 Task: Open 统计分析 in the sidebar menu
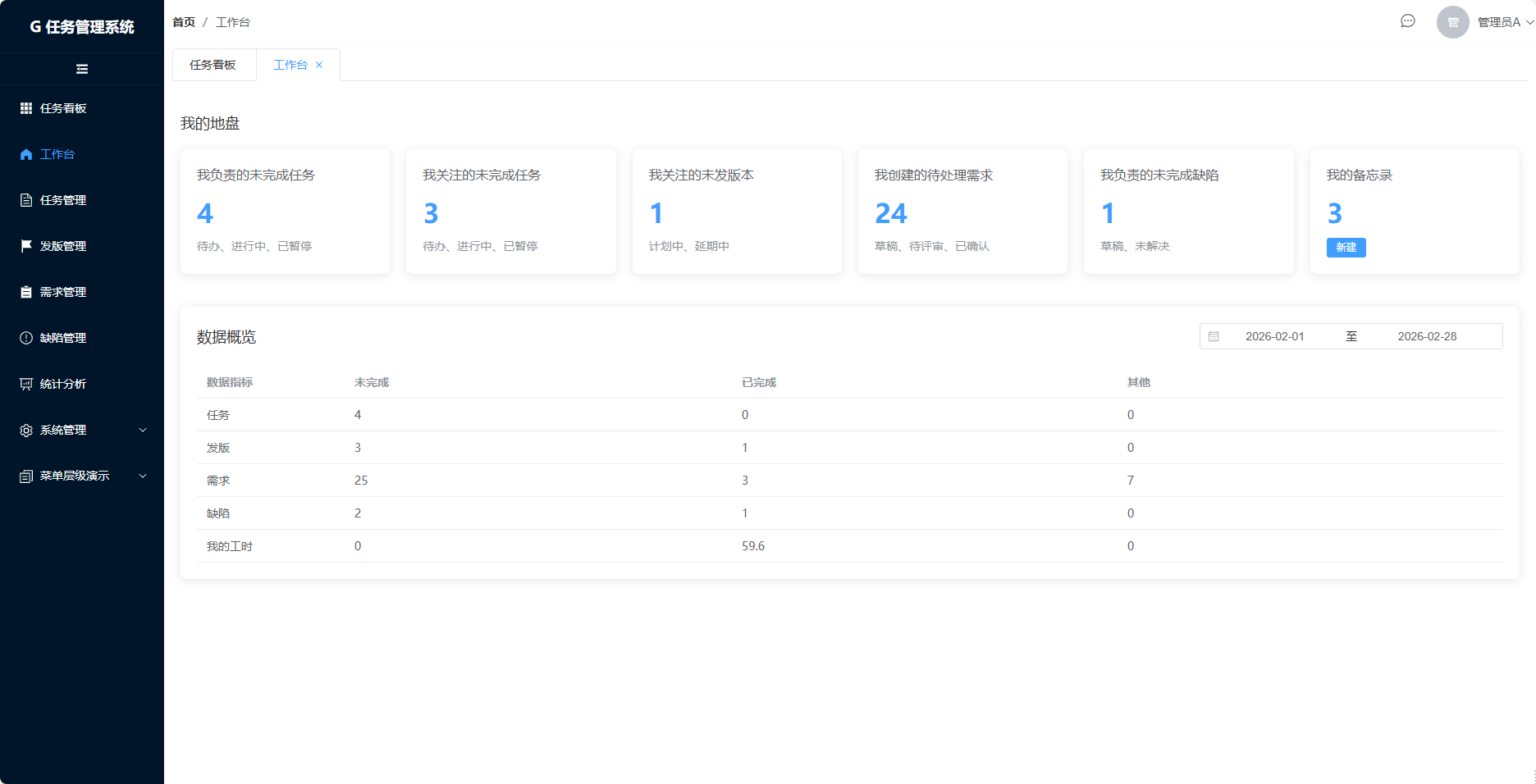coord(82,384)
